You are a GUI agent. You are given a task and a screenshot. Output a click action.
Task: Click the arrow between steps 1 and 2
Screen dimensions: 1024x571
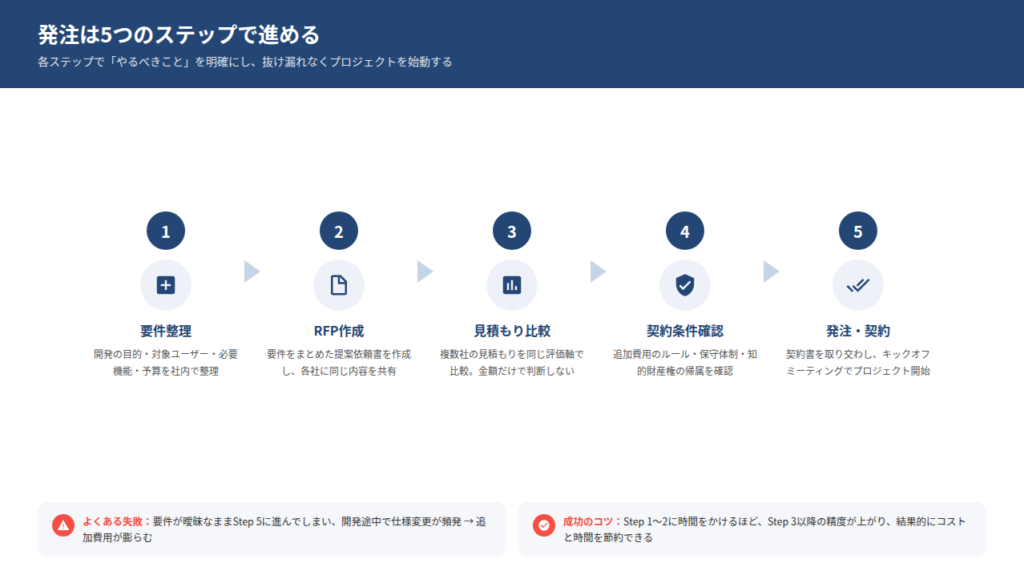click(252, 272)
